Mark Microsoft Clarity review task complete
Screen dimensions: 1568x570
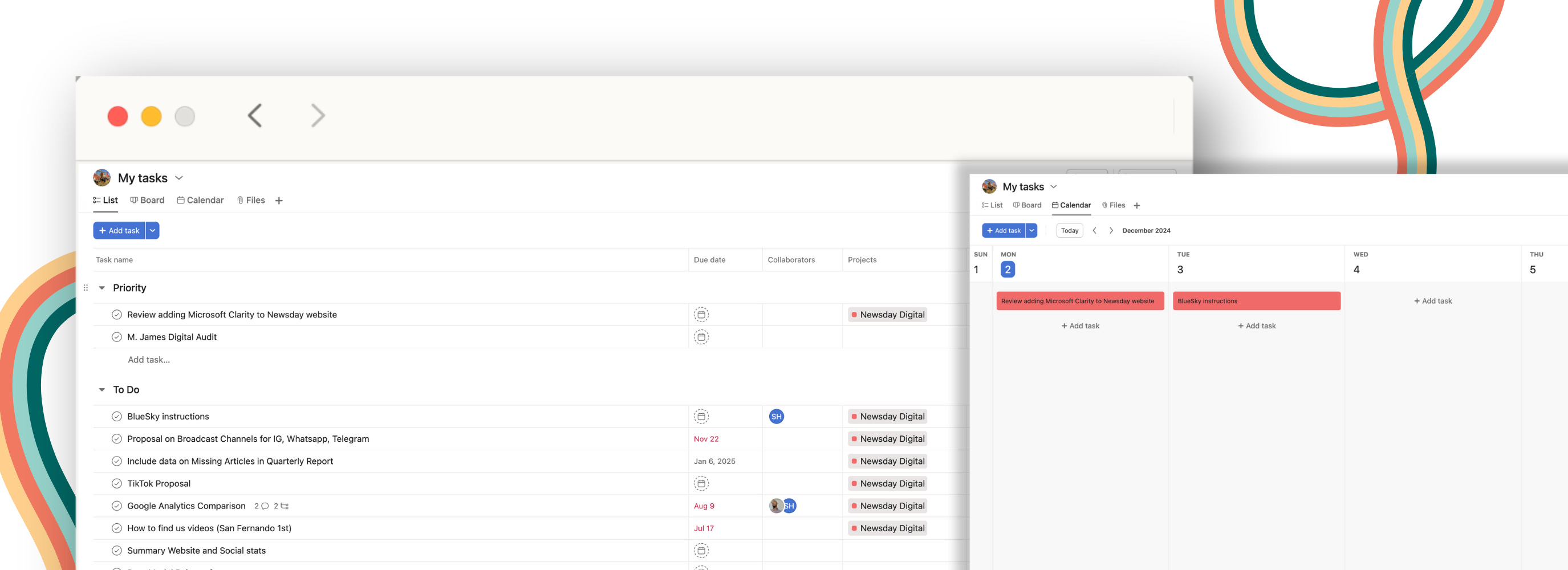117,315
